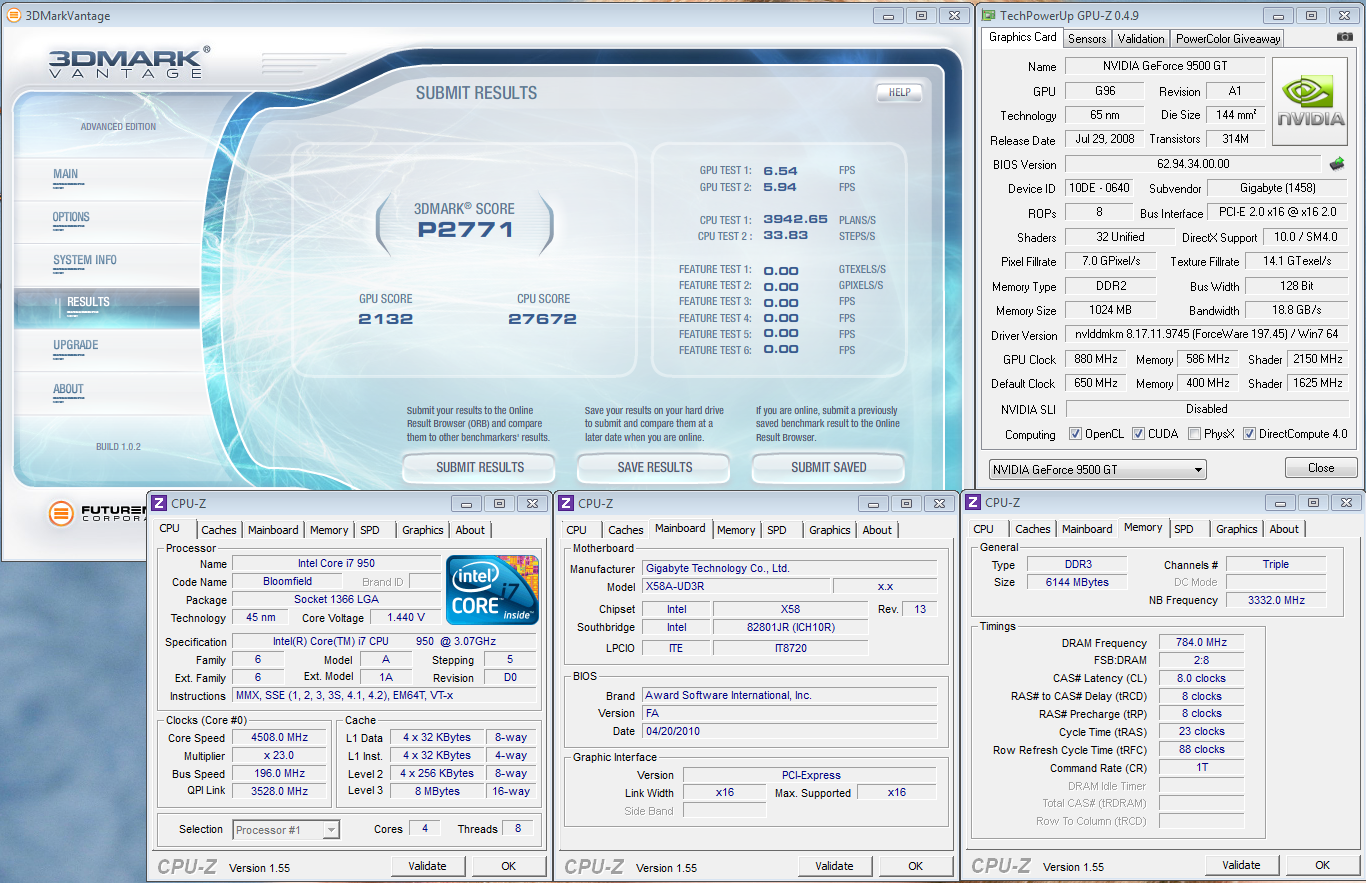Click the DRAM Frequency value 784.0 MHz
1366x883 pixels.
1201,643
